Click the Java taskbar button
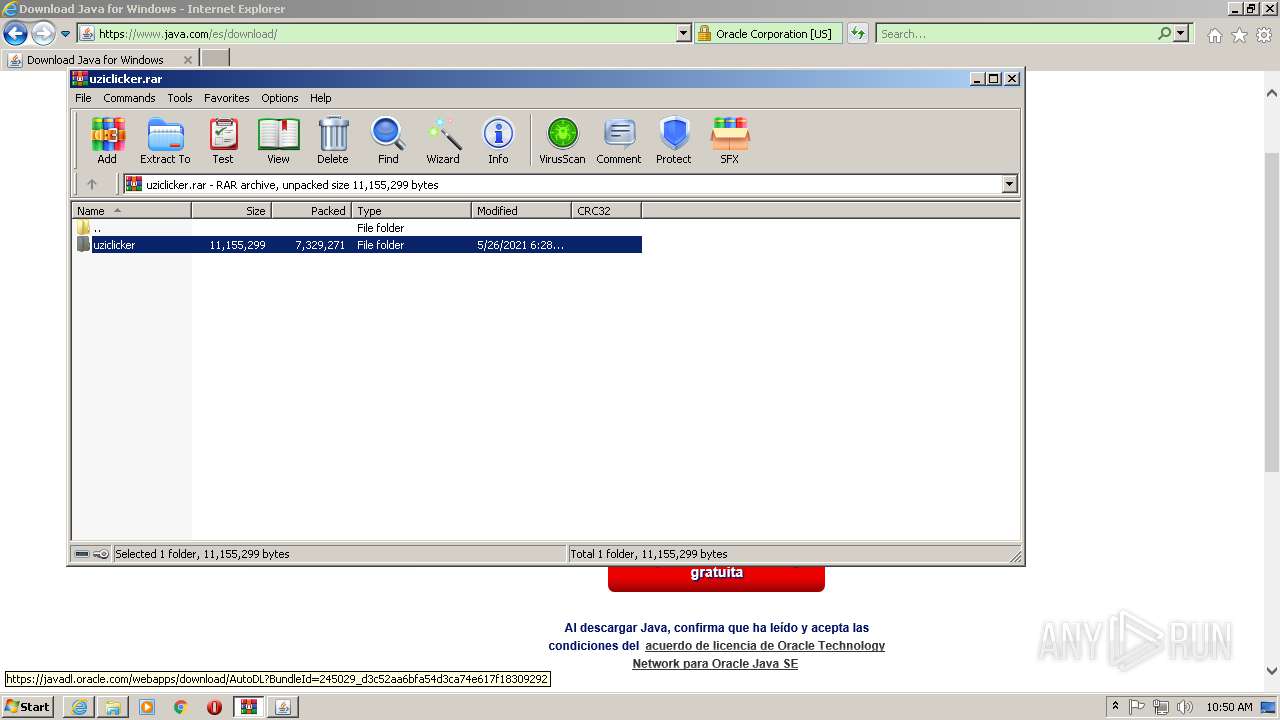The image size is (1280, 720). [x=283, y=707]
